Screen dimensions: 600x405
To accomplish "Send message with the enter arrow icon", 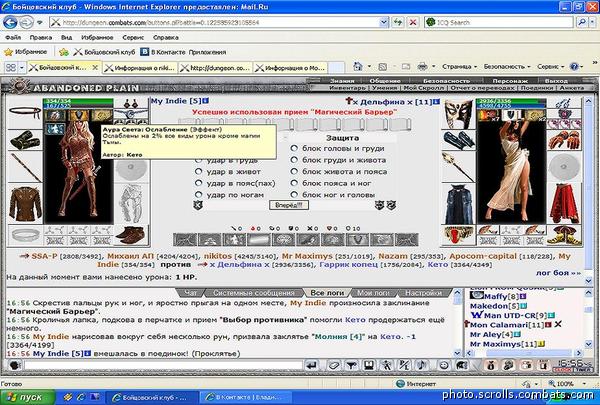I will 312,365.
